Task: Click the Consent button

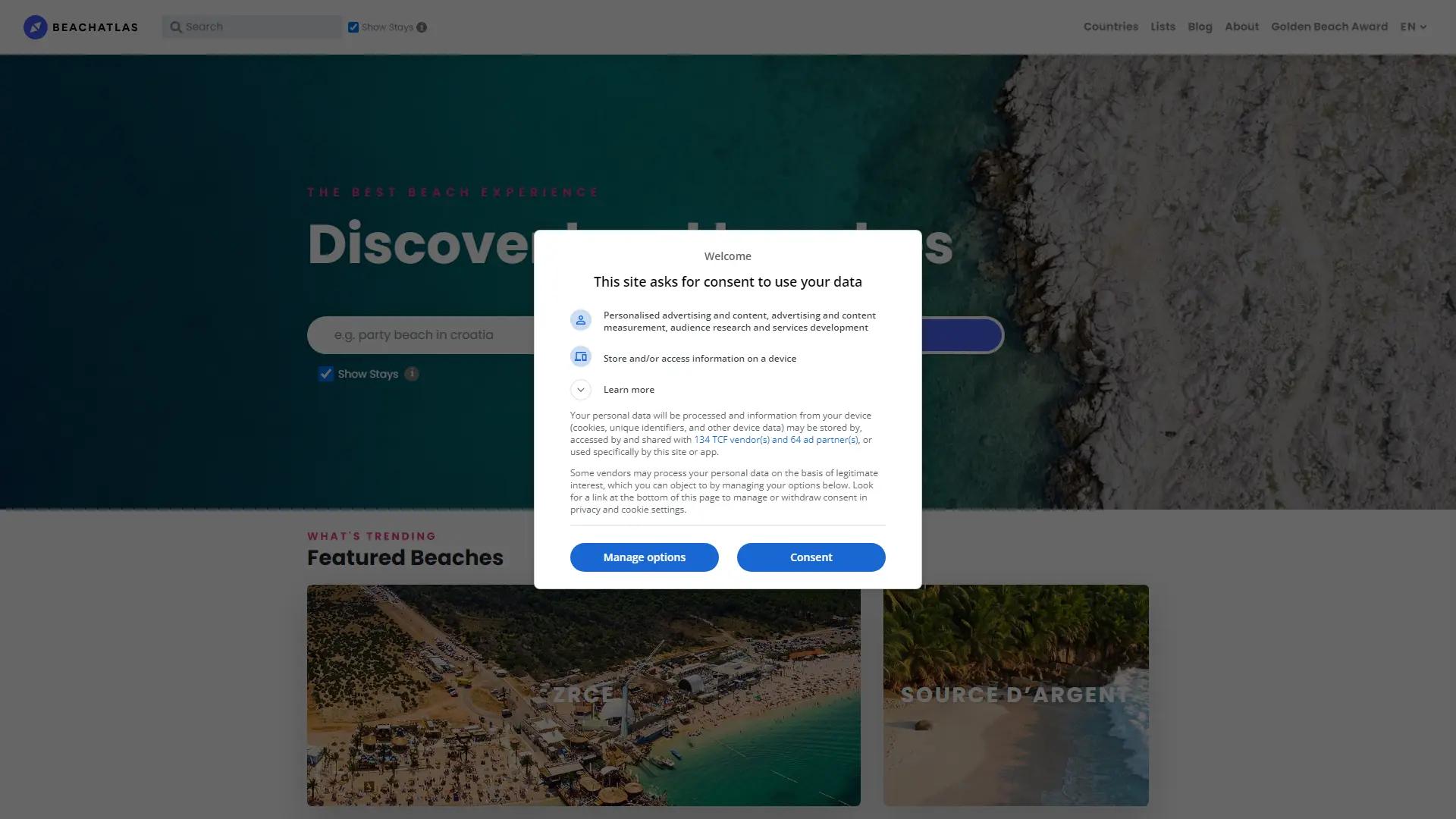Action: (x=811, y=557)
